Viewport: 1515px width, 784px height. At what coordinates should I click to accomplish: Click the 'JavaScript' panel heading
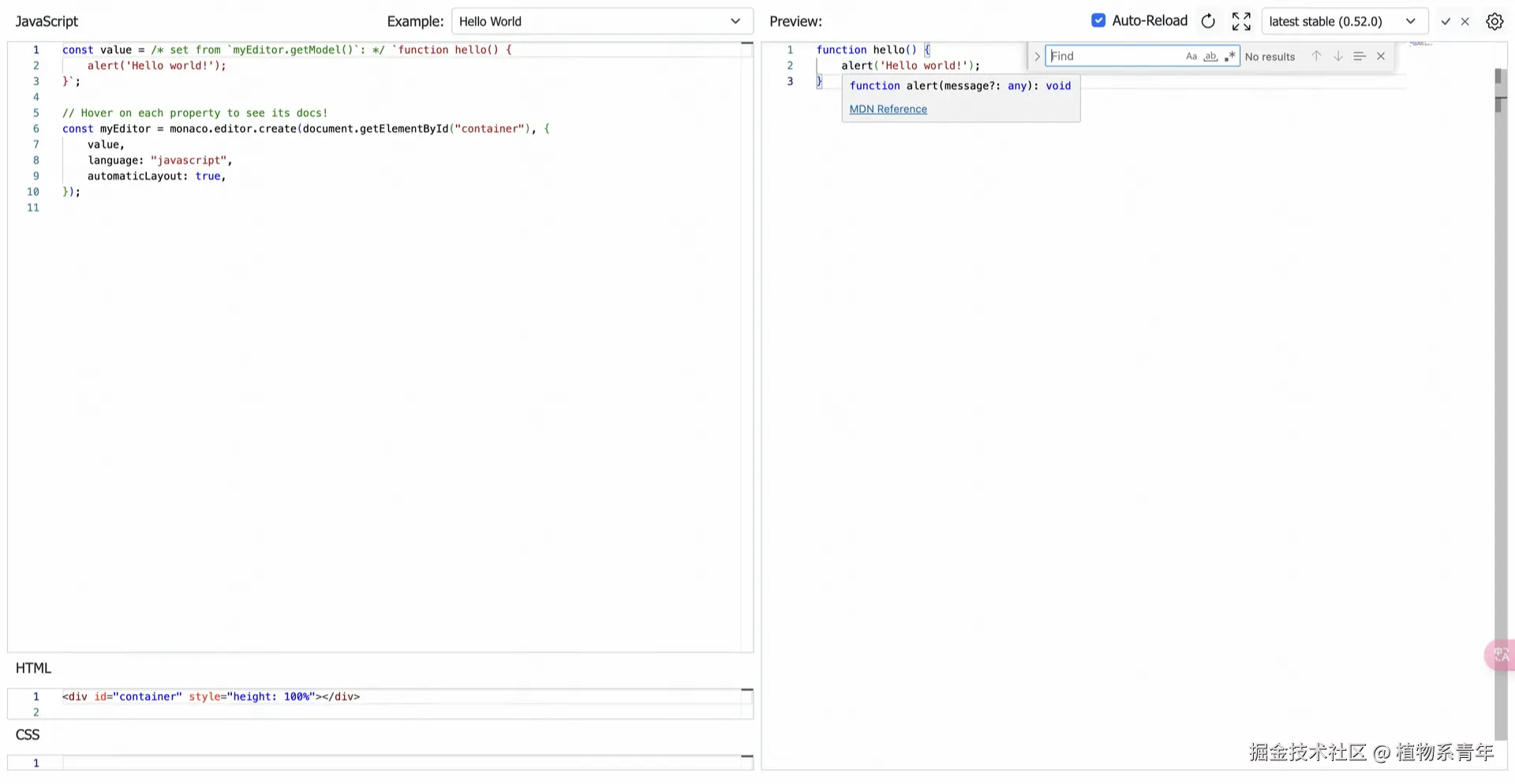pos(47,21)
